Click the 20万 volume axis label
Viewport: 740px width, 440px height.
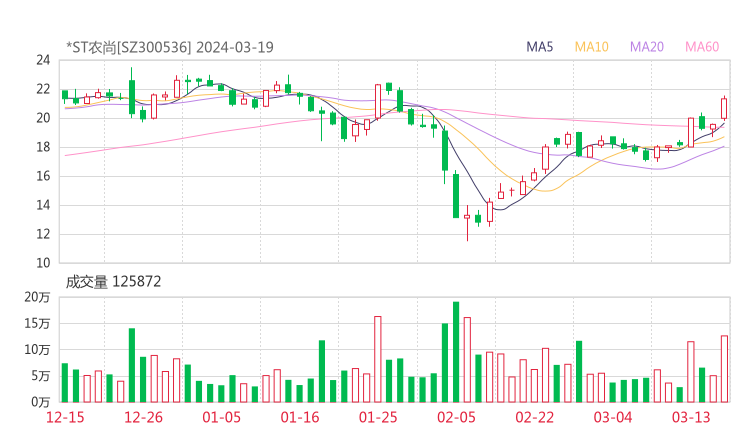click(x=37, y=297)
